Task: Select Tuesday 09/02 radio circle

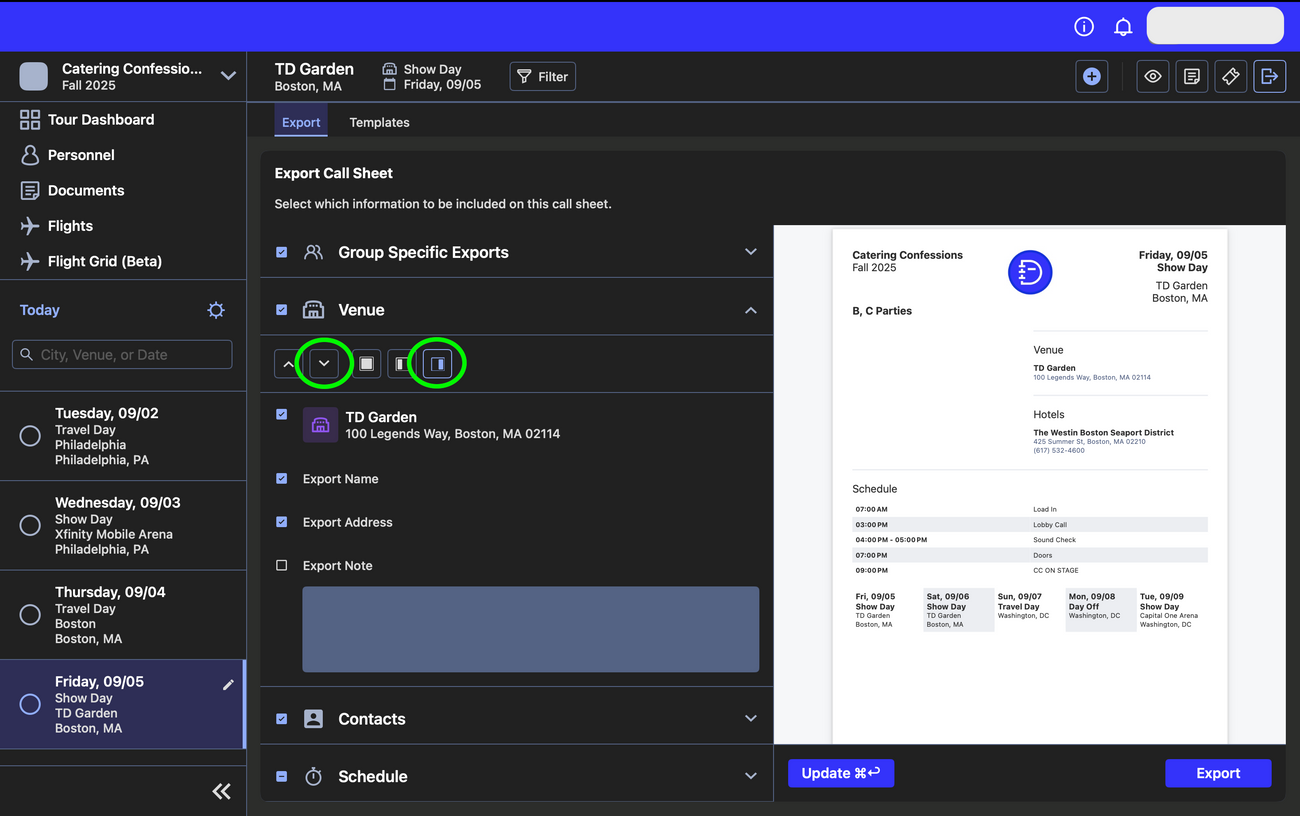Action: pyautogui.click(x=30, y=436)
